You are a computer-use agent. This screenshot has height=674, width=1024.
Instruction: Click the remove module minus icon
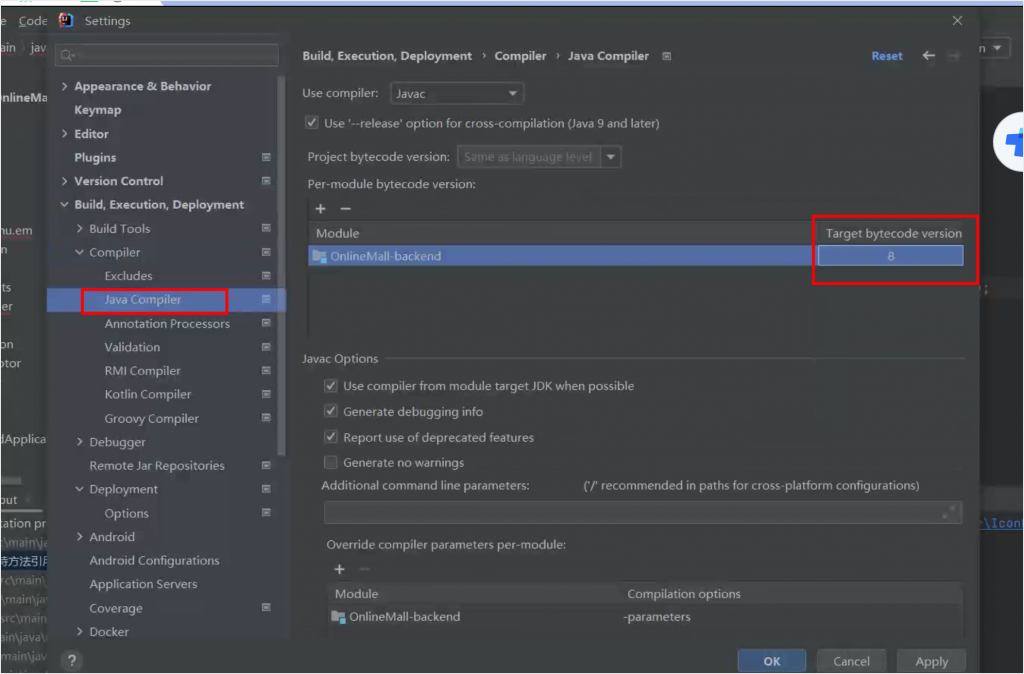(x=346, y=209)
